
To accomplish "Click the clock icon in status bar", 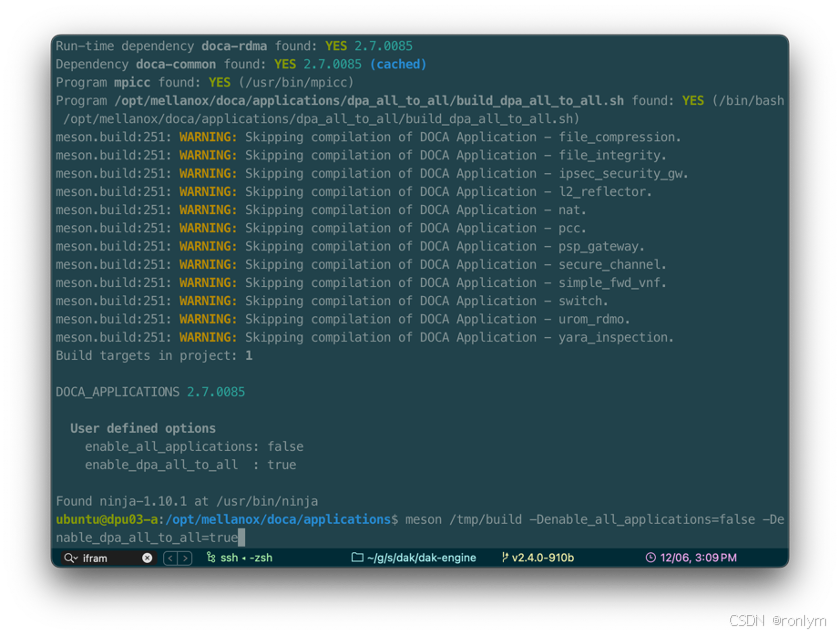I will click(650, 557).
